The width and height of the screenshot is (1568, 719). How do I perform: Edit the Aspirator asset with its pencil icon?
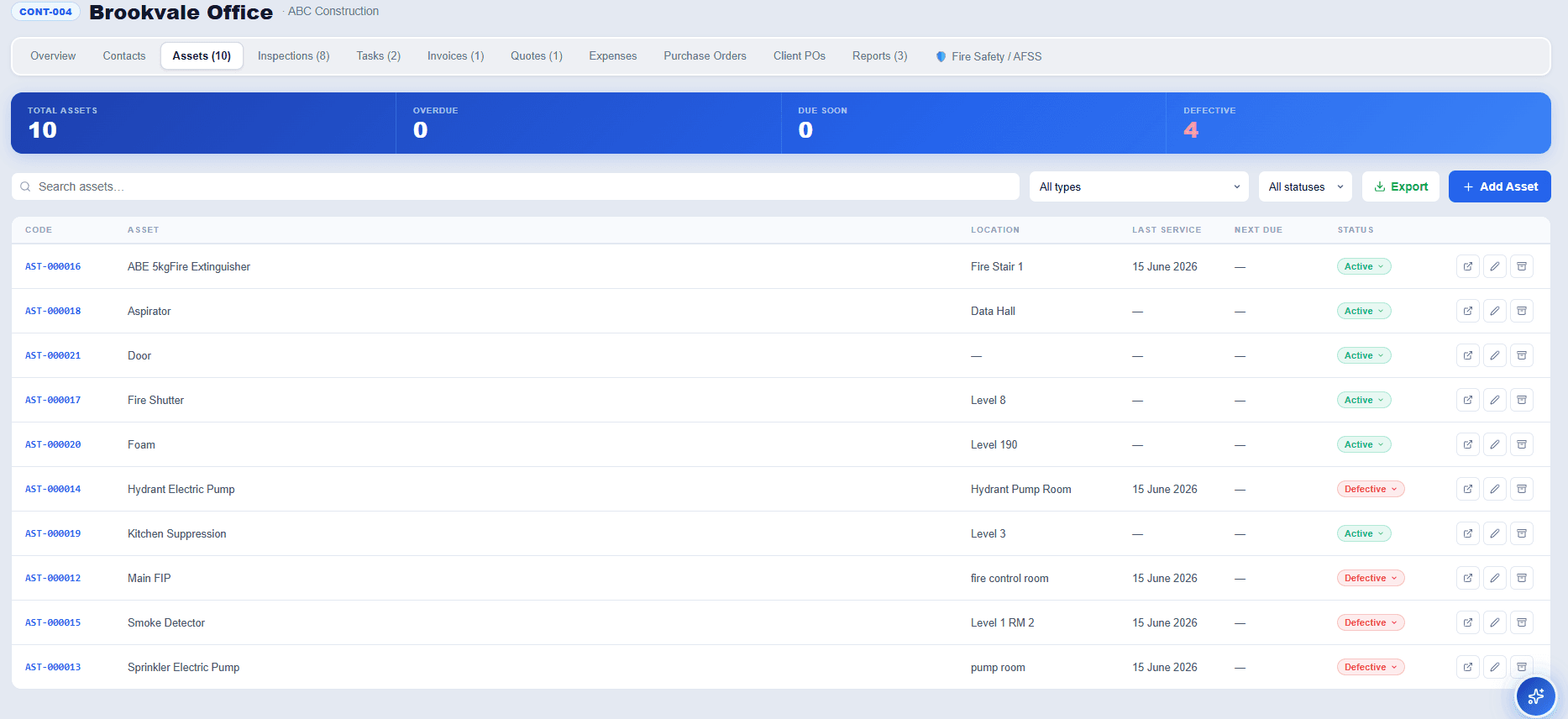[x=1495, y=311]
